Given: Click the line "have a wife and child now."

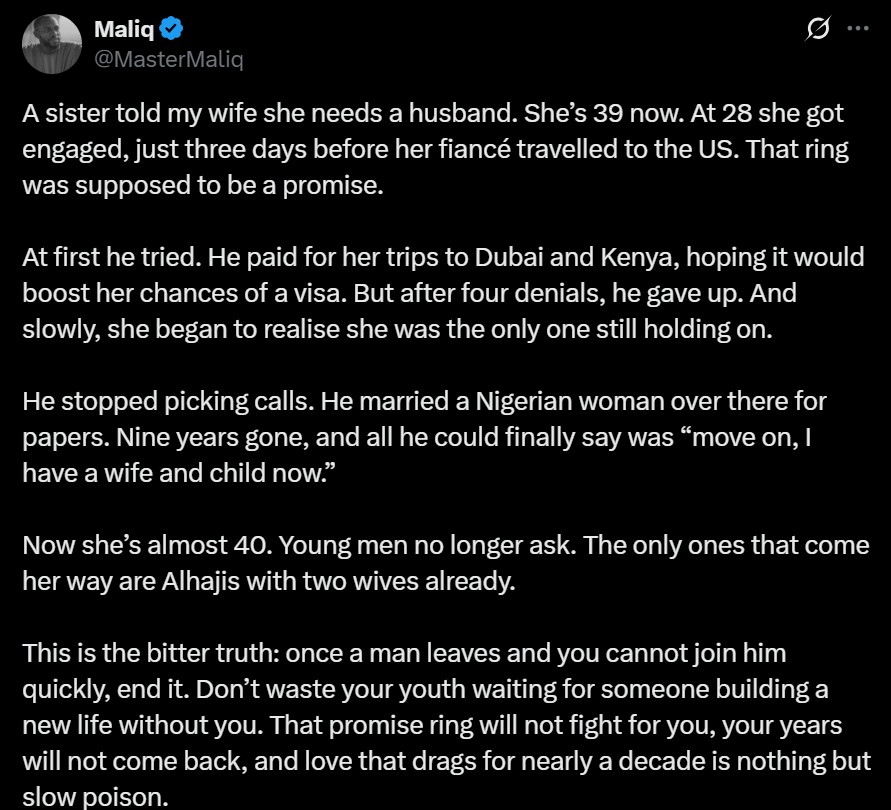Looking at the screenshot, I should pyautogui.click(x=178, y=474).
